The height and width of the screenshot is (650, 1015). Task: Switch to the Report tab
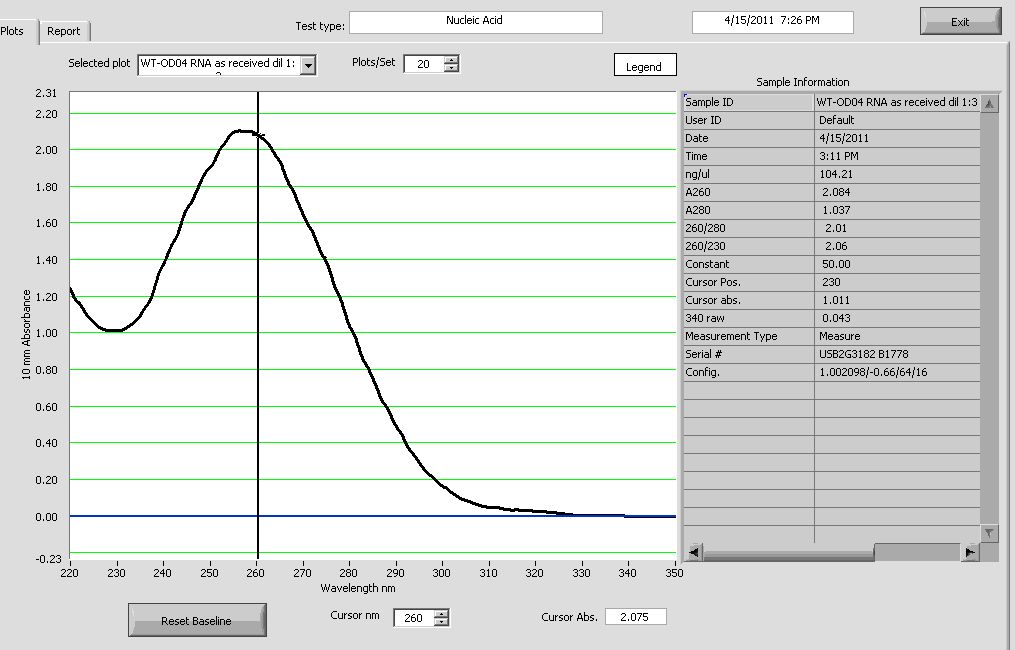coord(64,31)
